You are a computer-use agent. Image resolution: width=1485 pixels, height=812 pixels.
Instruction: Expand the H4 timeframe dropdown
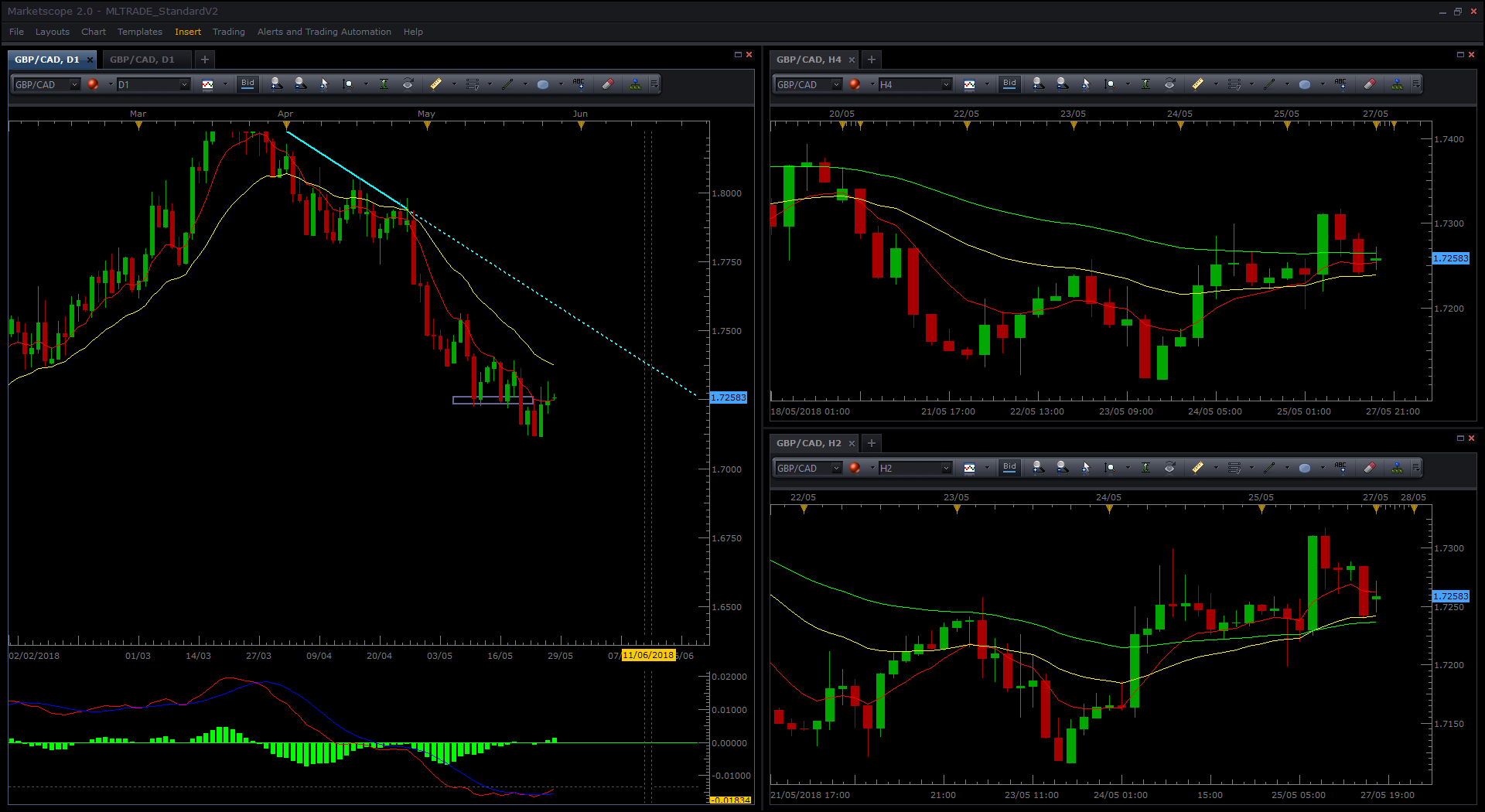coord(946,84)
